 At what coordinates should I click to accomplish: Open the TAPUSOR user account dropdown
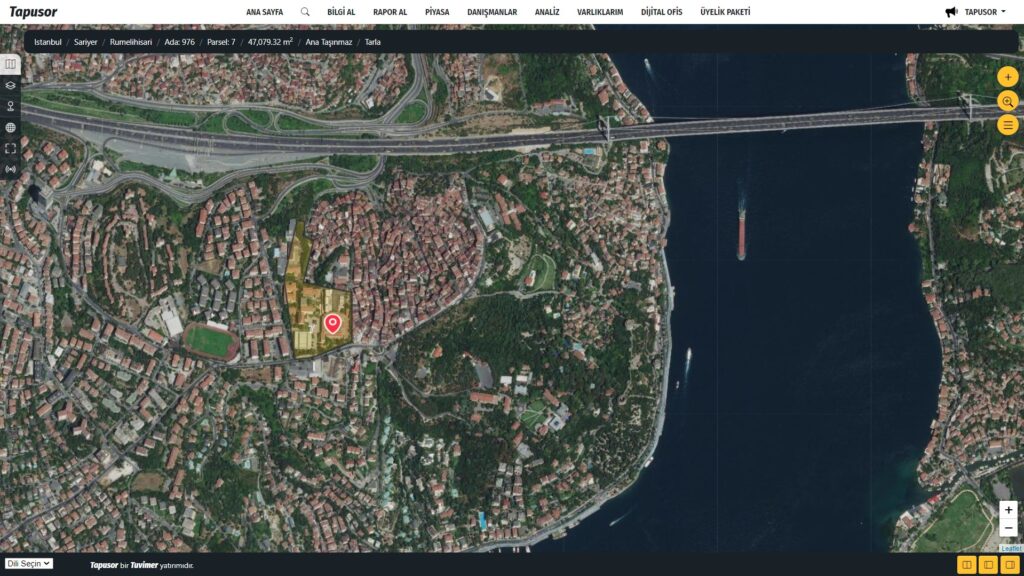[x=977, y=12]
